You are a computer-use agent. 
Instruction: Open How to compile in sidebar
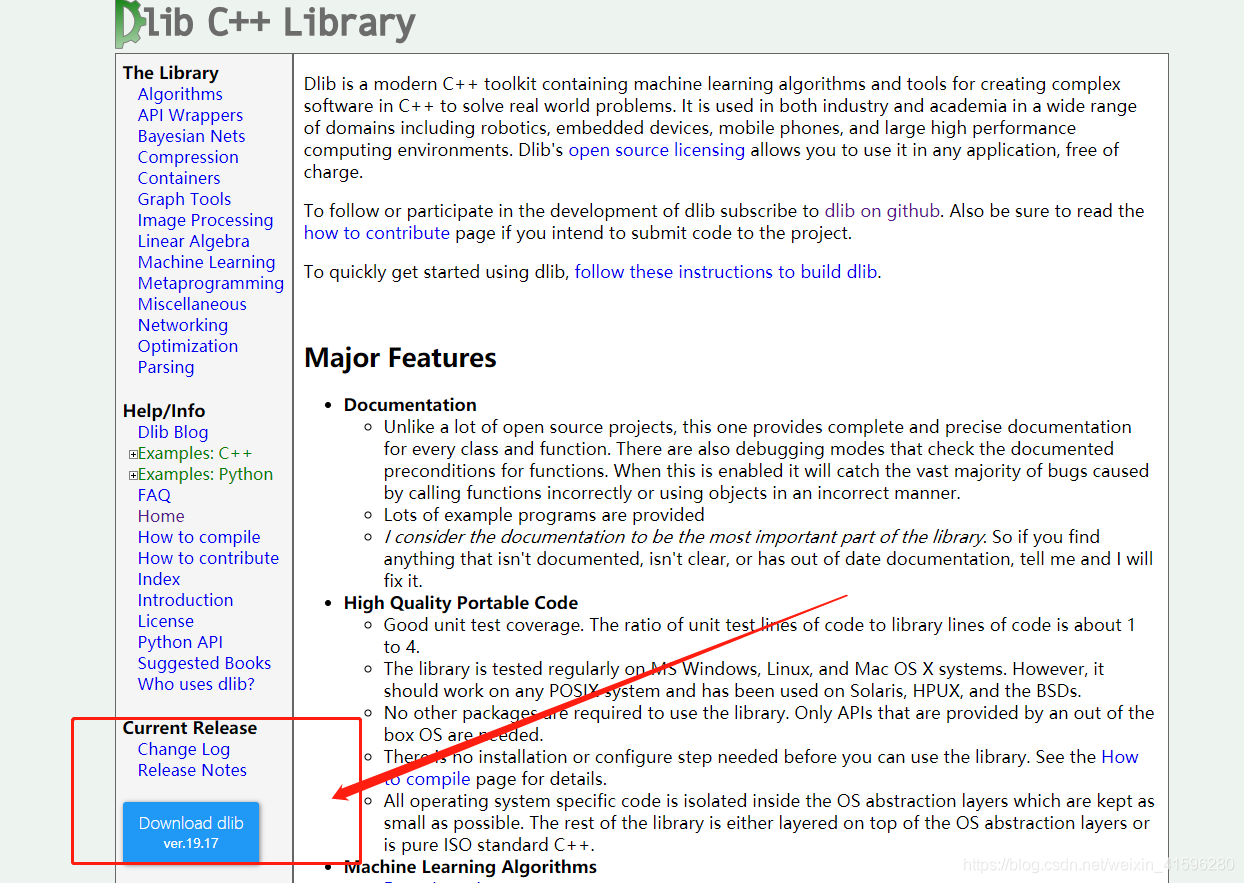coord(199,537)
